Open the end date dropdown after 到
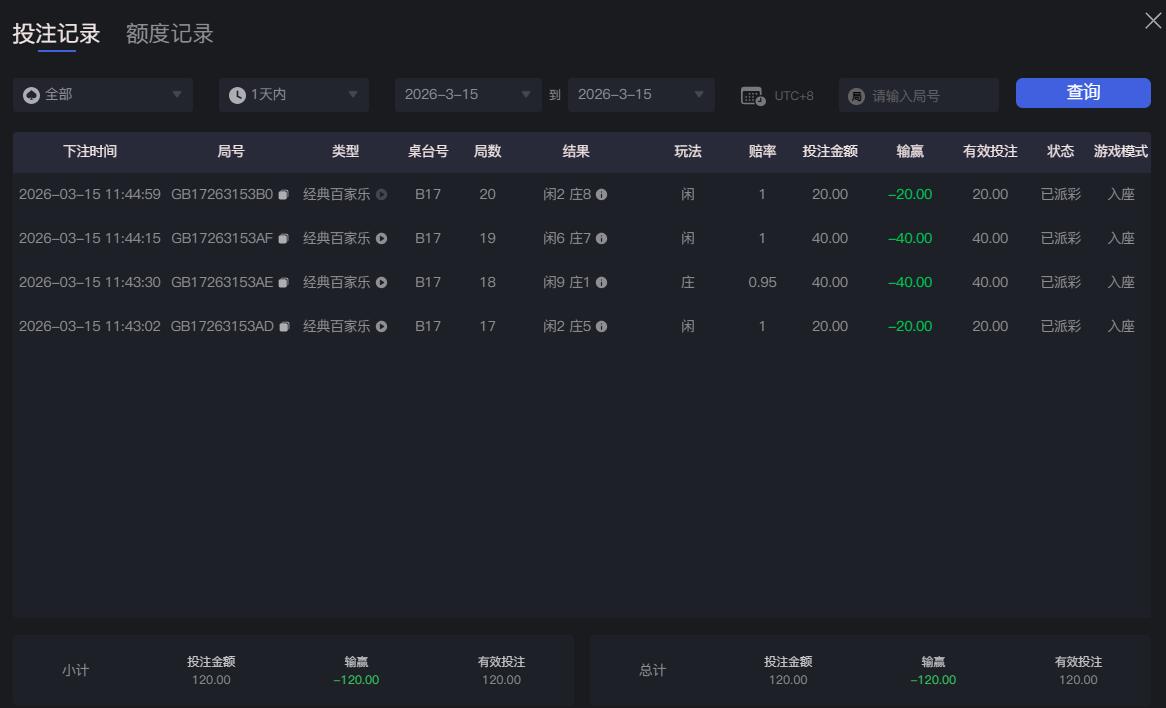The height and width of the screenshot is (708, 1166). pyautogui.click(x=640, y=95)
